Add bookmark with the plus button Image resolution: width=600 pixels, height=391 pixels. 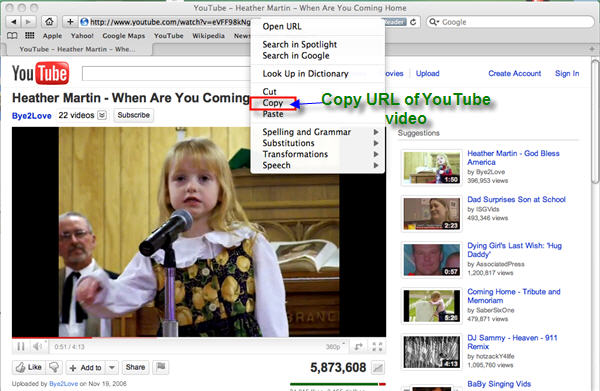[70, 22]
